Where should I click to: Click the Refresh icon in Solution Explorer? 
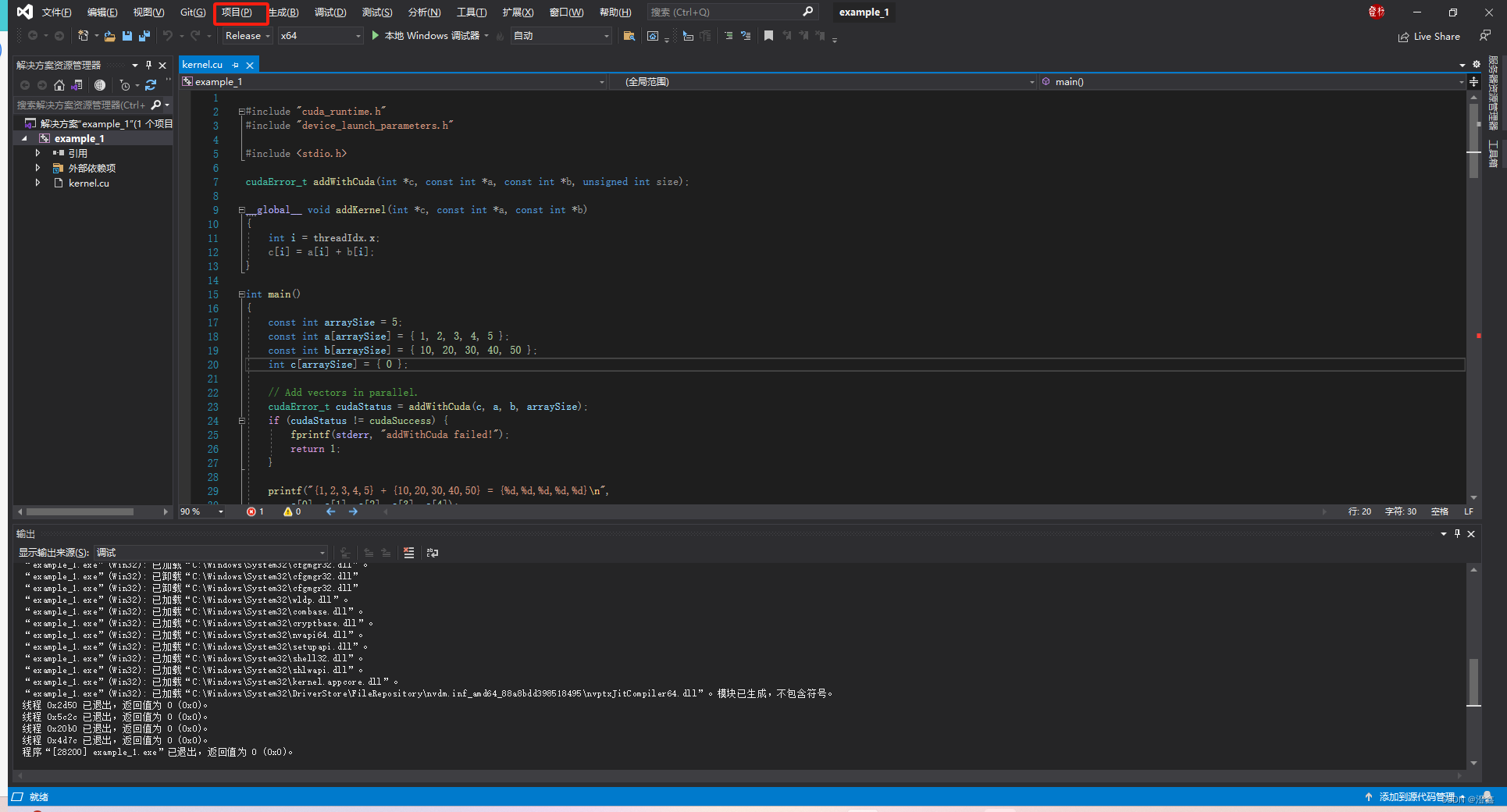[150, 85]
